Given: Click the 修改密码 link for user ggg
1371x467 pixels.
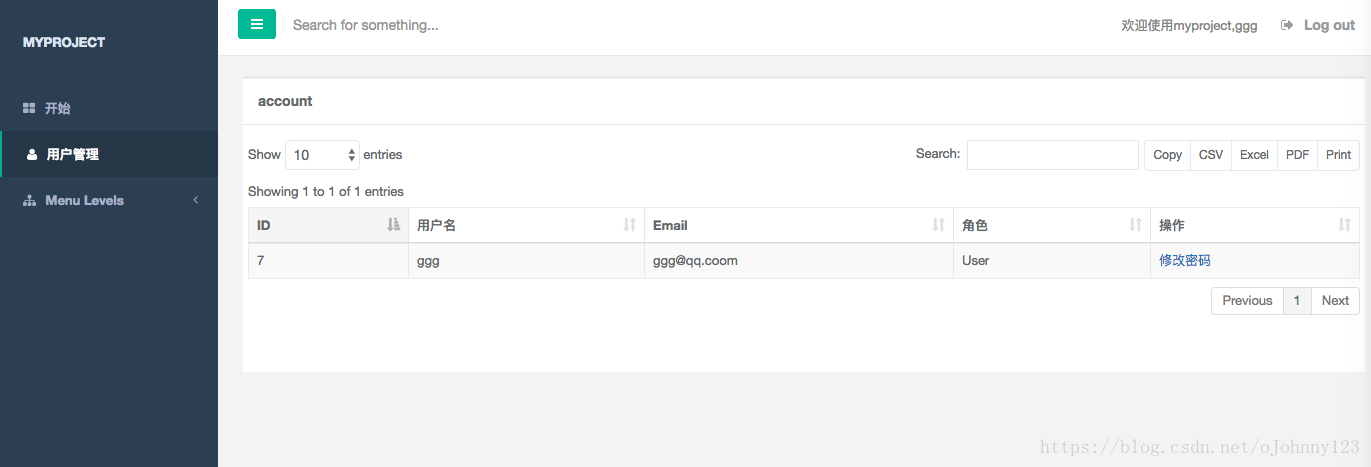Looking at the screenshot, I should (x=1185, y=260).
